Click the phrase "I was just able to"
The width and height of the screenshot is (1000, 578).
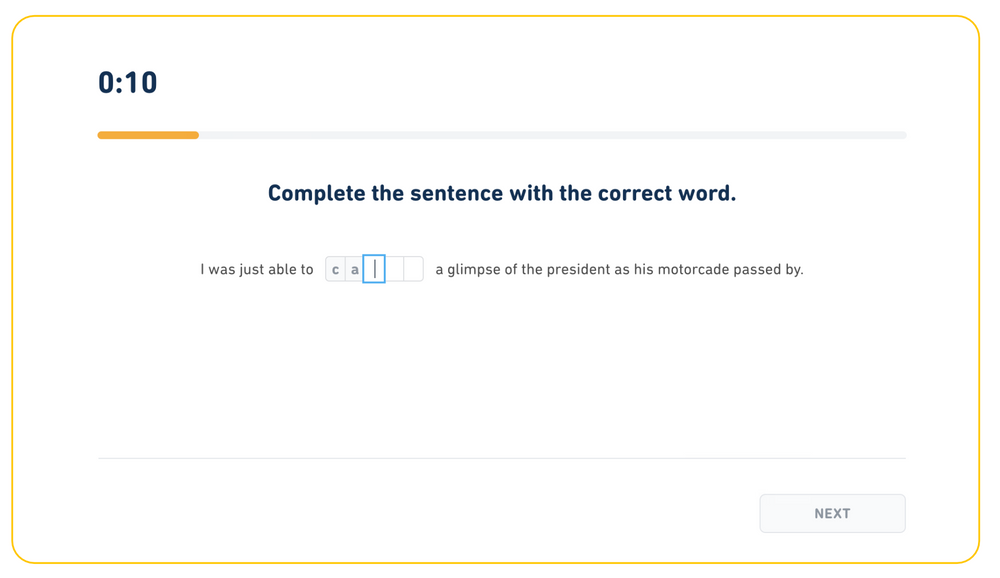(257, 269)
